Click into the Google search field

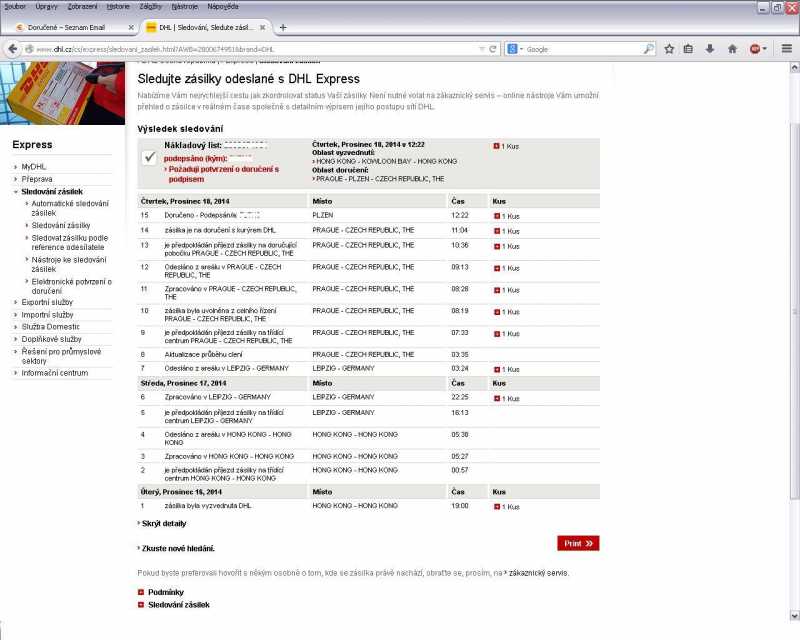[x=580, y=49]
